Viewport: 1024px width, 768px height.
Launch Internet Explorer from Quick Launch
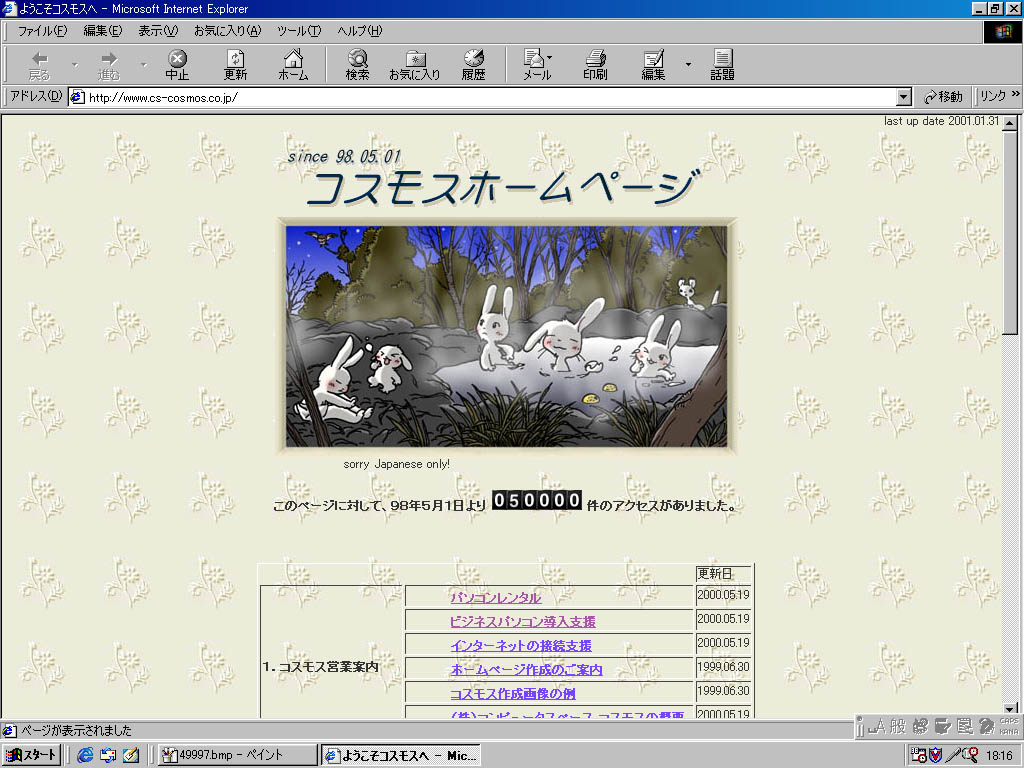point(85,756)
